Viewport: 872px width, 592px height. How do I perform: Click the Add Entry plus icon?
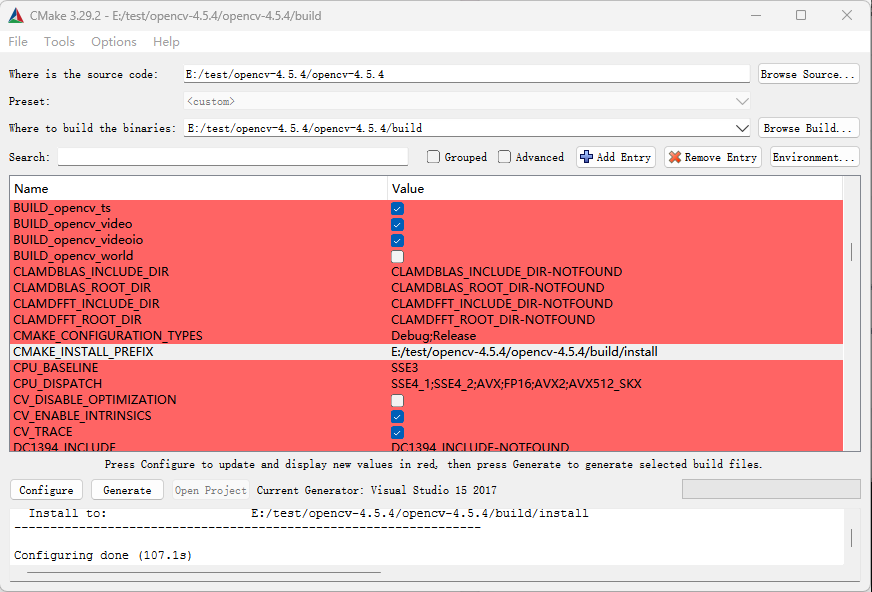(585, 157)
